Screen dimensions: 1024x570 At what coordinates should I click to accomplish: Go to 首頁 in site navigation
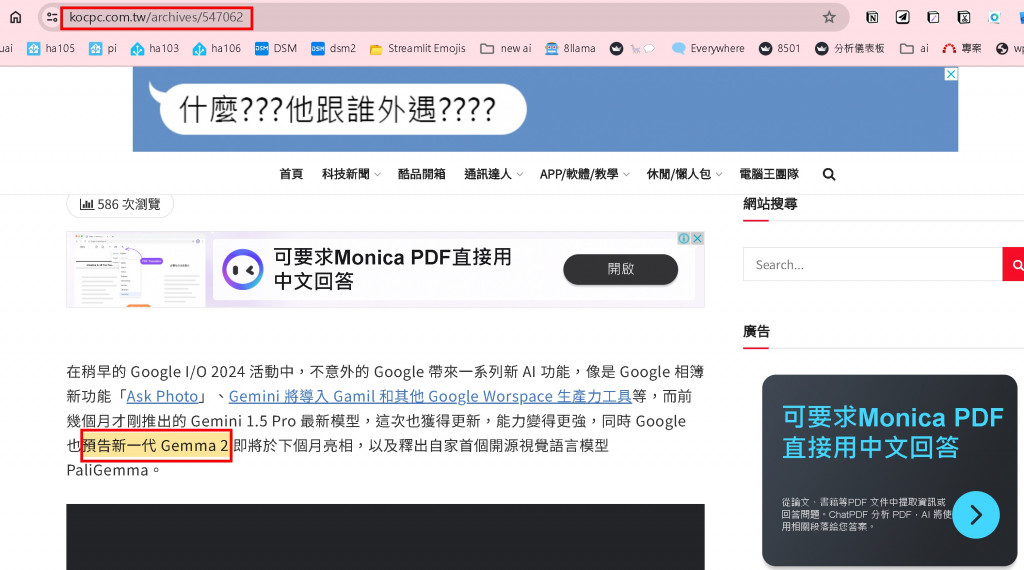click(291, 174)
